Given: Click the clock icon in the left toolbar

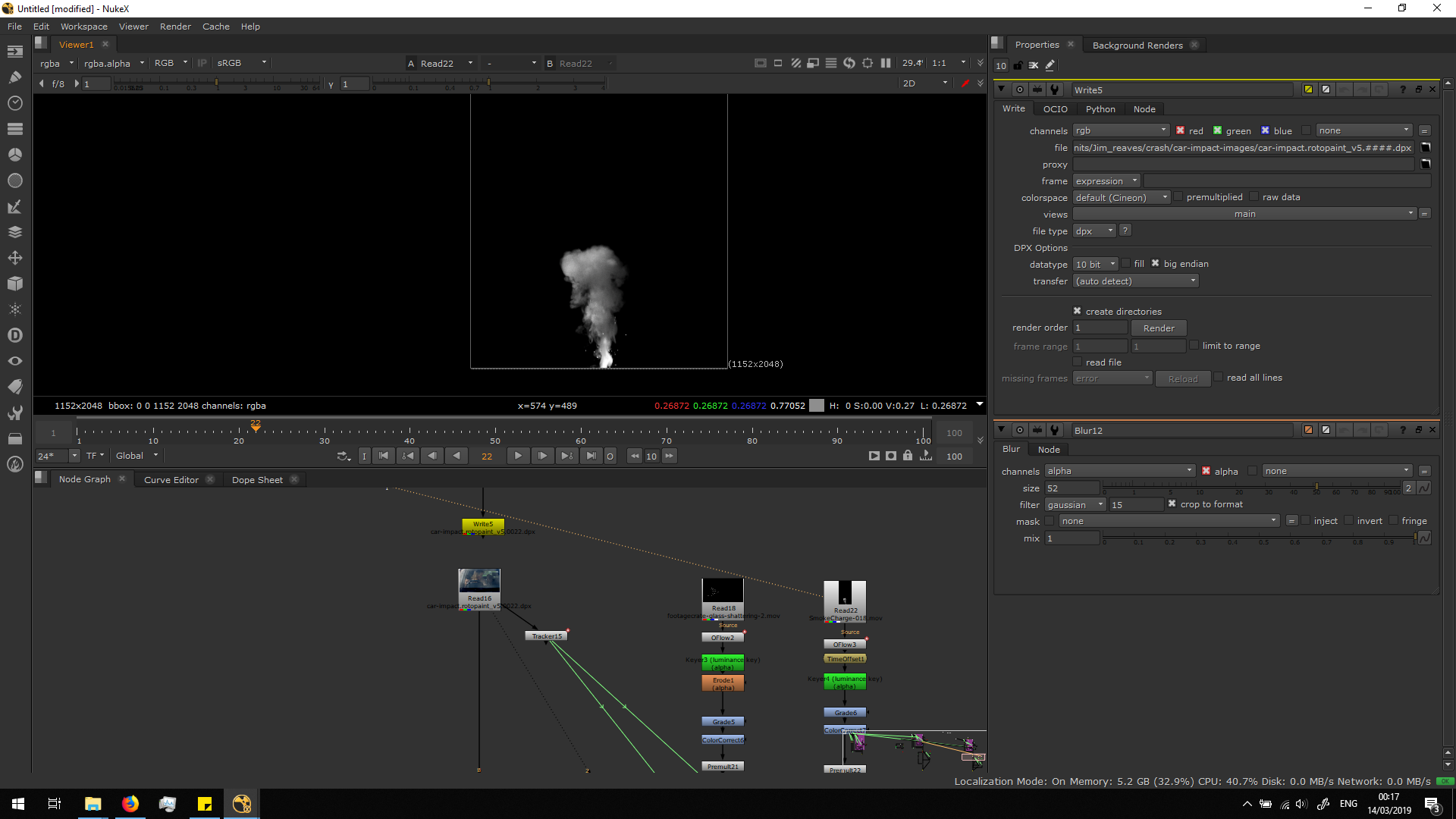Looking at the screenshot, I should click(15, 103).
